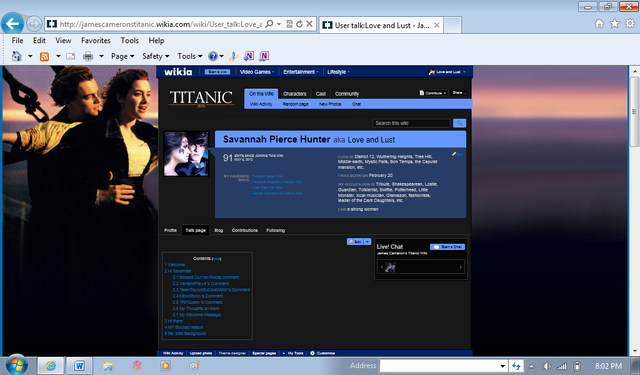Click the browser Forward arrow button

[x=34, y=24]
